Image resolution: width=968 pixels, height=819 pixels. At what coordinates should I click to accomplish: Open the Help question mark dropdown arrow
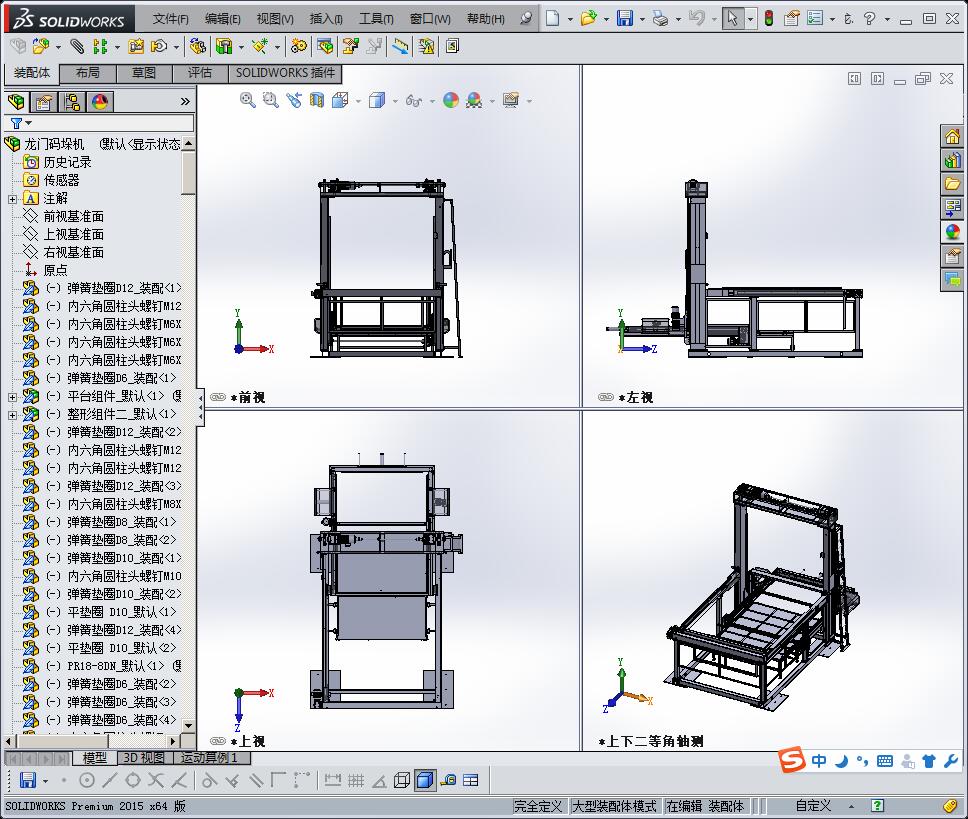click(887, 19)
